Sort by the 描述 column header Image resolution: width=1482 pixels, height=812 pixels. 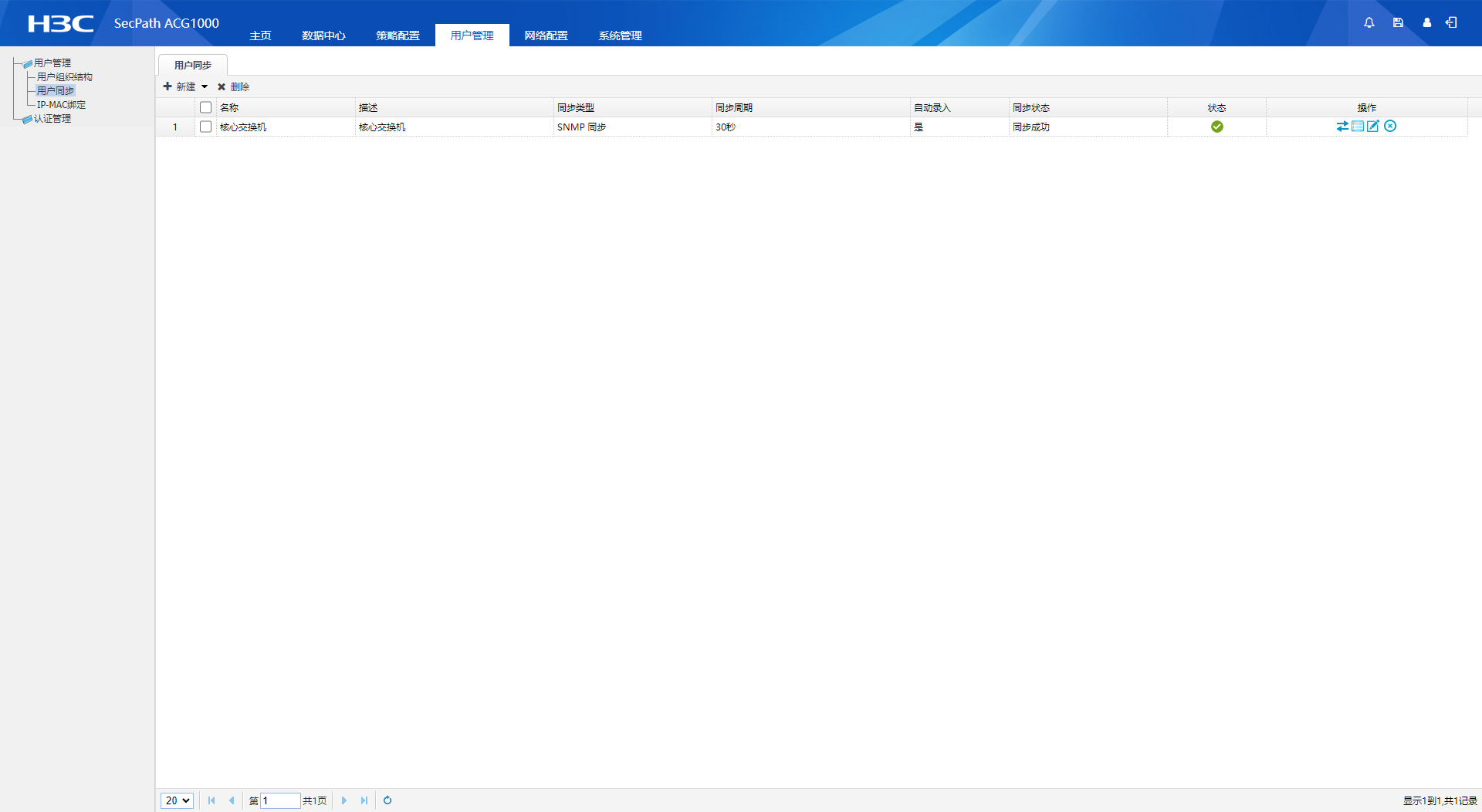click(454, 107)
